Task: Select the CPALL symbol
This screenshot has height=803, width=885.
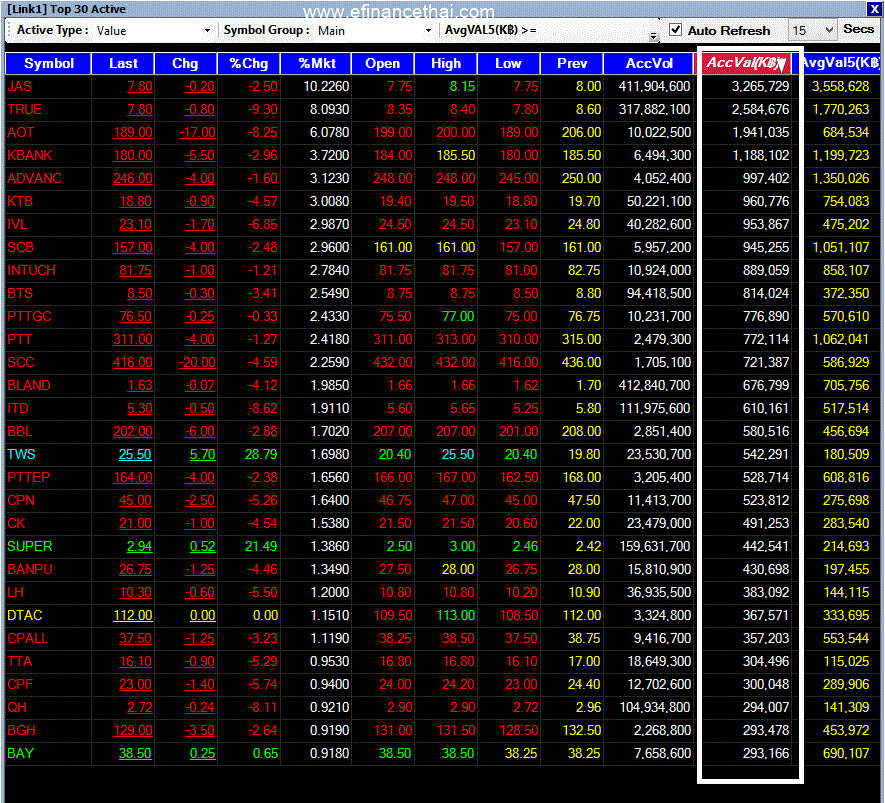Action: (28, 639)
